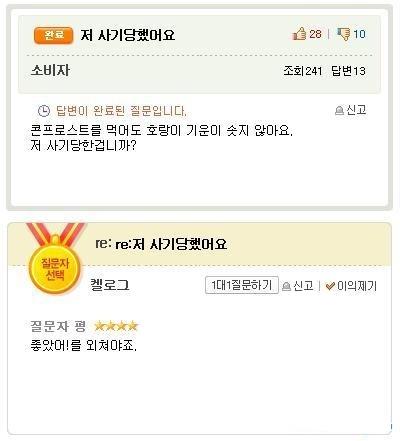
Task: Open the 소비자 questioner name
Action: tap(50, 70)
